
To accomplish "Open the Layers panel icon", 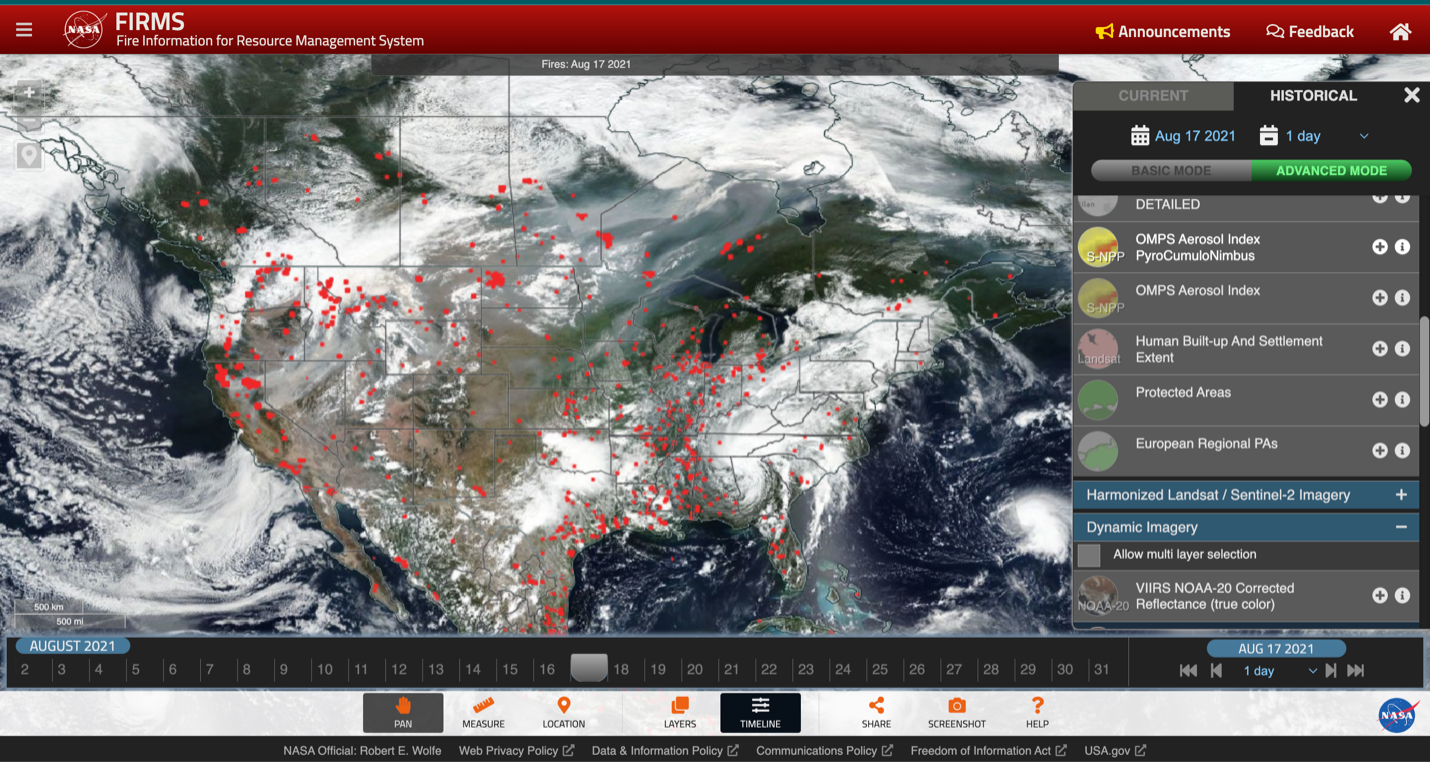I will point(679,712).
